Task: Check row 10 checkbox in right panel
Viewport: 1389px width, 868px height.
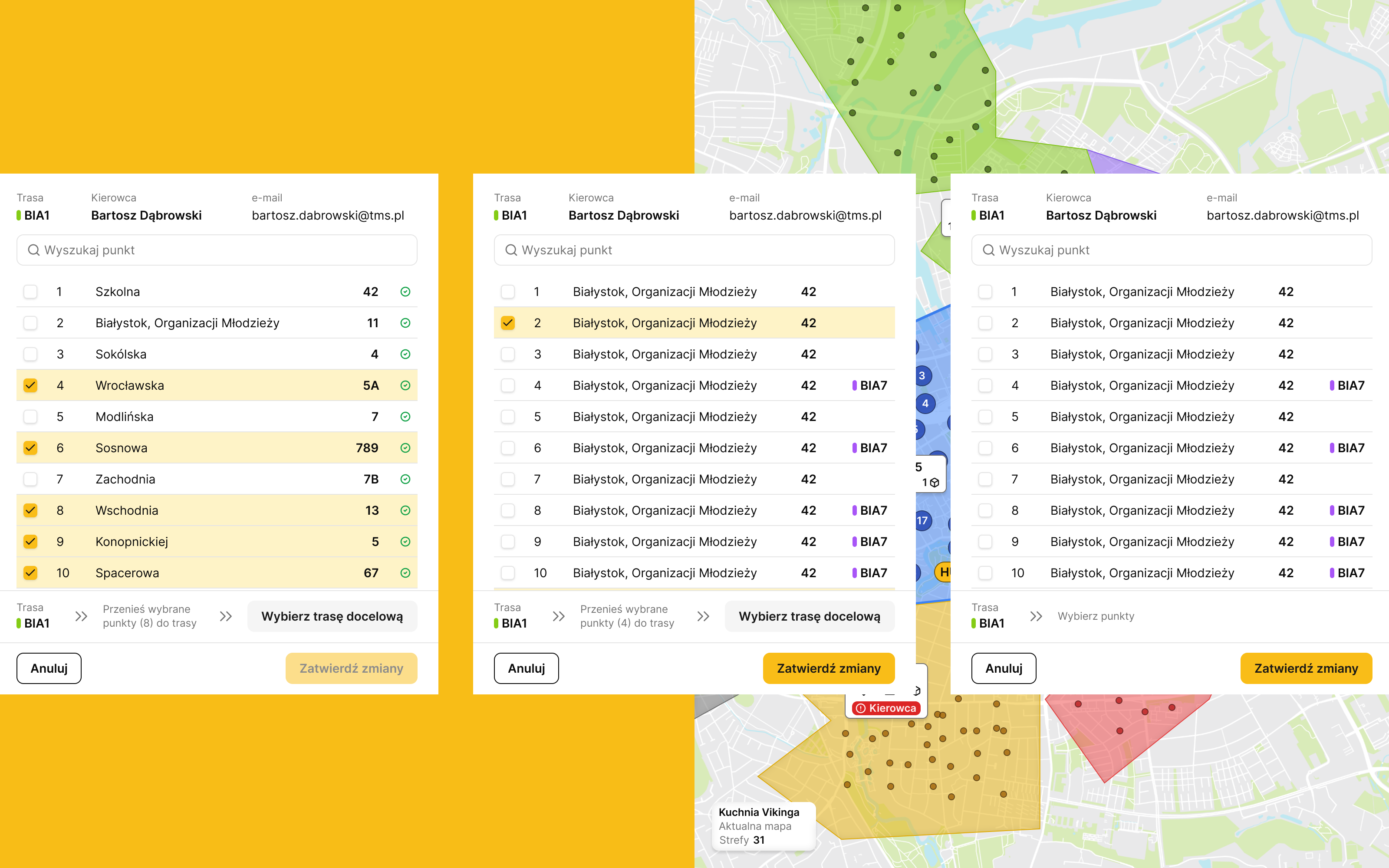Action: tap(985, 573)
